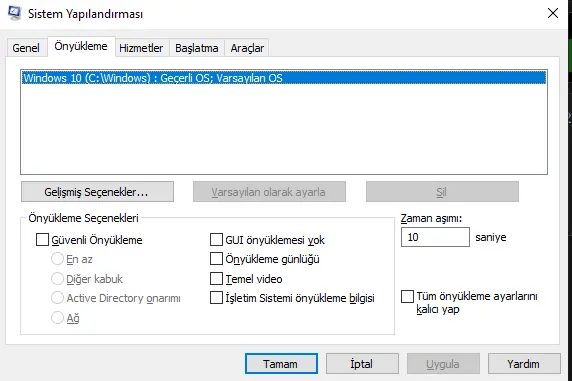Confirm with the Tamam button

click(281, 363)
